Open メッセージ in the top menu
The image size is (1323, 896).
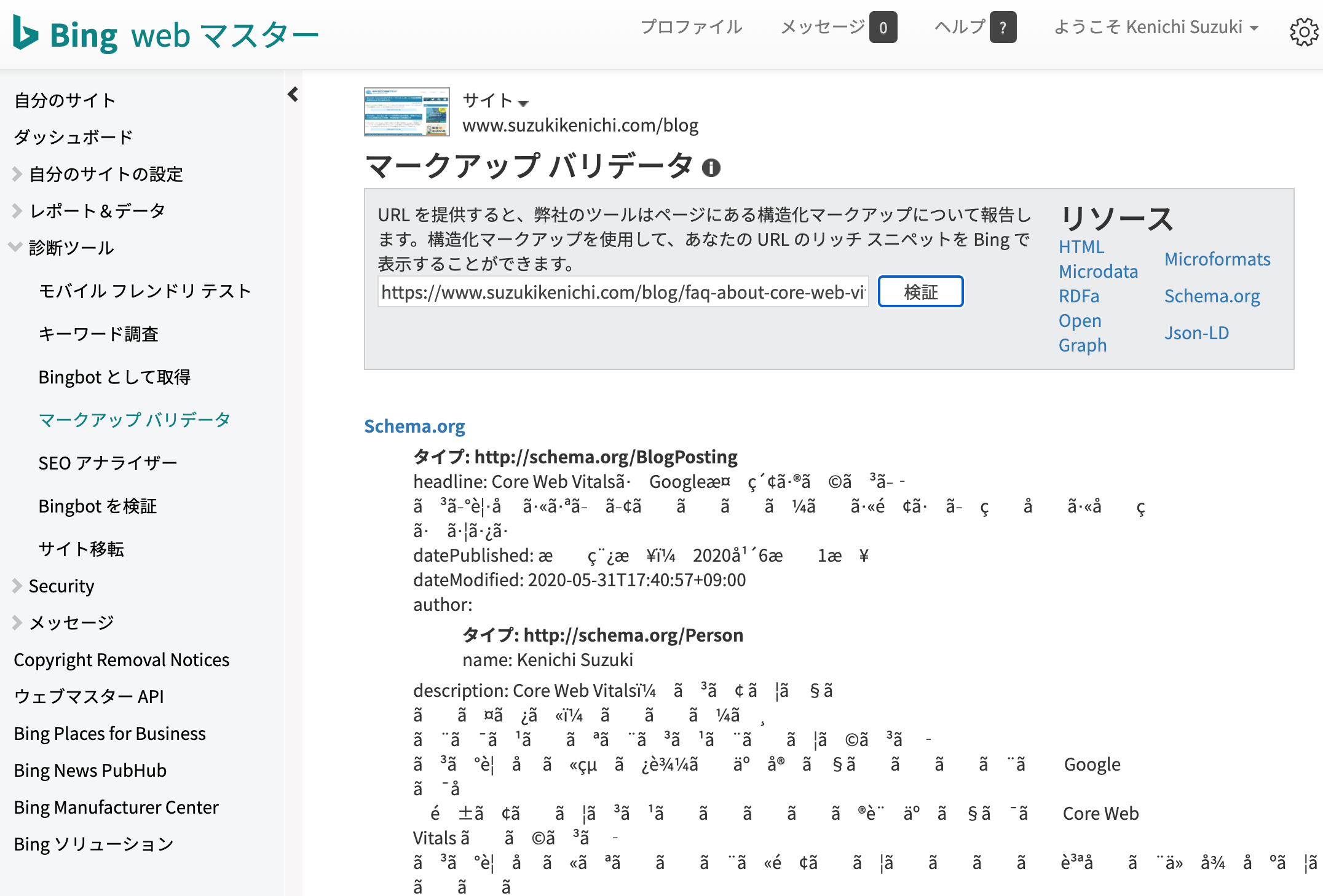point(823,27)
